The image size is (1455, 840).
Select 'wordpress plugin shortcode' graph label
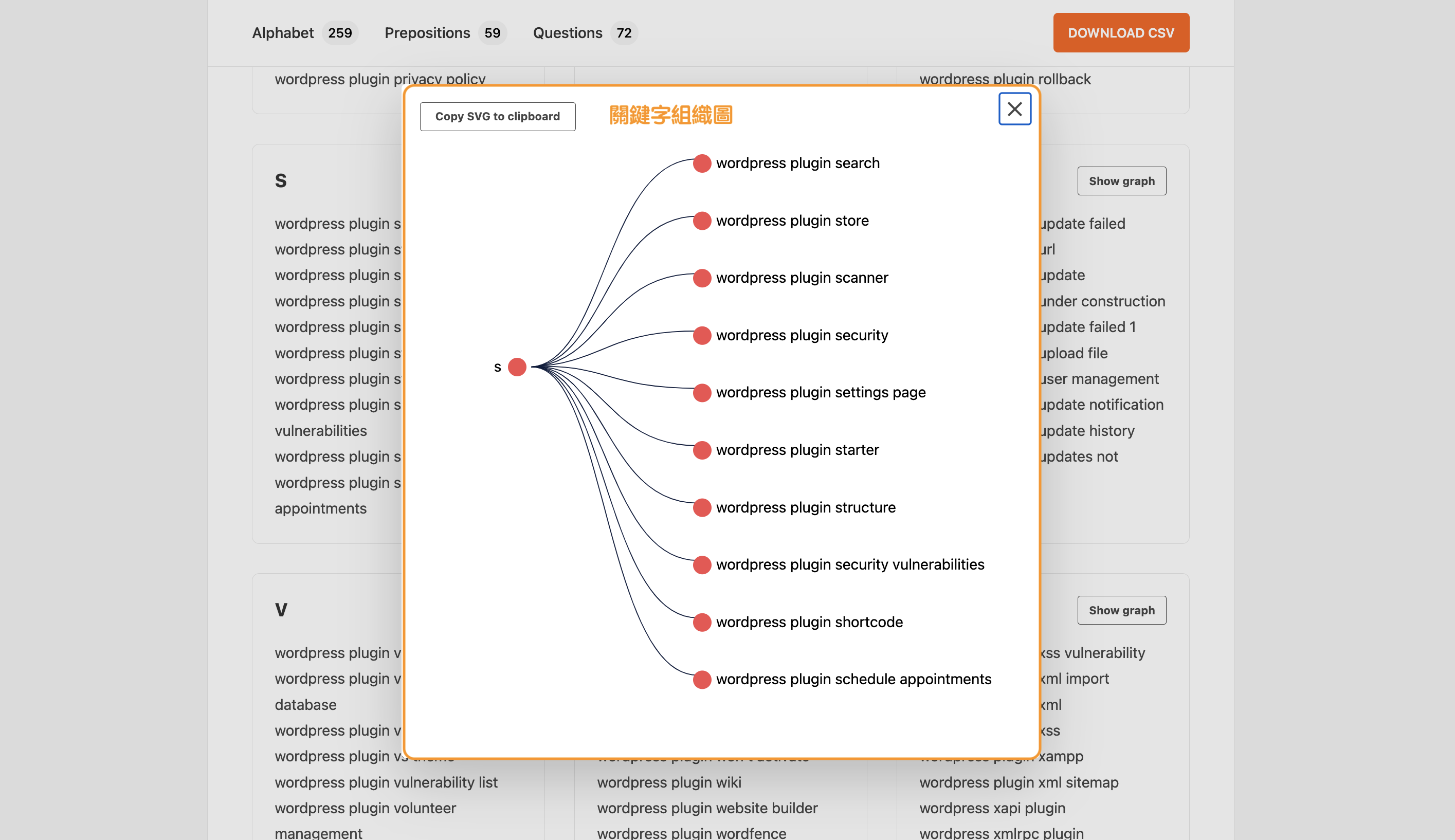pyautogui.click(x=809, y=623)
